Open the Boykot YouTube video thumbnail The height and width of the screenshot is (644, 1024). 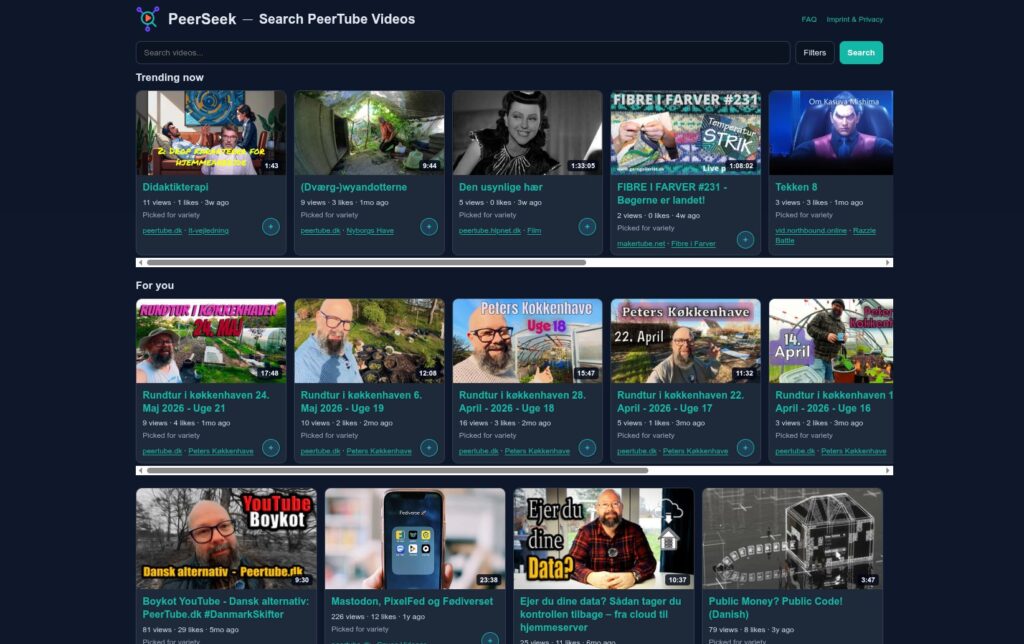coord(226,538)
